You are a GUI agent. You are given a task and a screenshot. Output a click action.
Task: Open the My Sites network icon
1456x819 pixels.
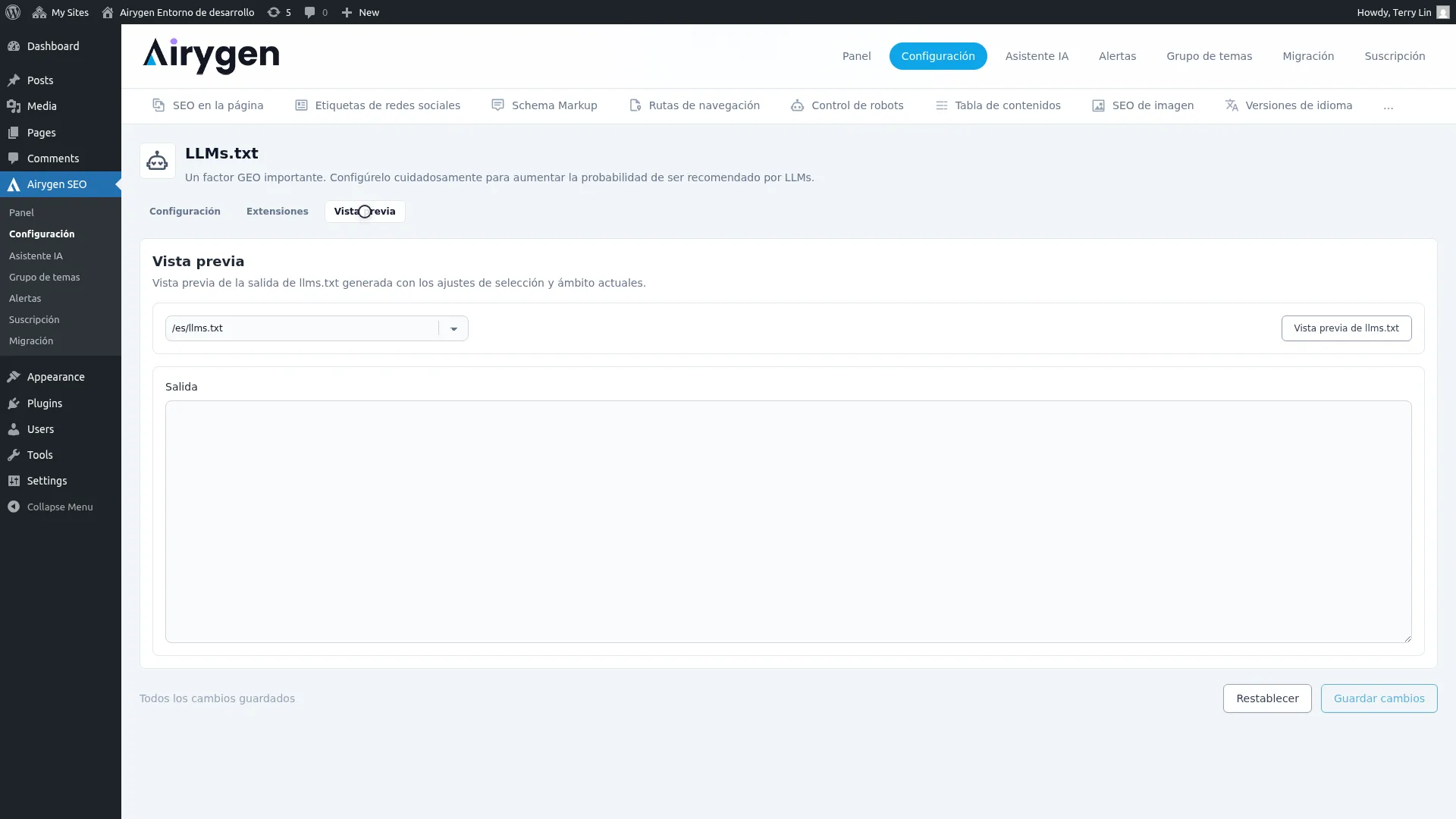(39, 12)
